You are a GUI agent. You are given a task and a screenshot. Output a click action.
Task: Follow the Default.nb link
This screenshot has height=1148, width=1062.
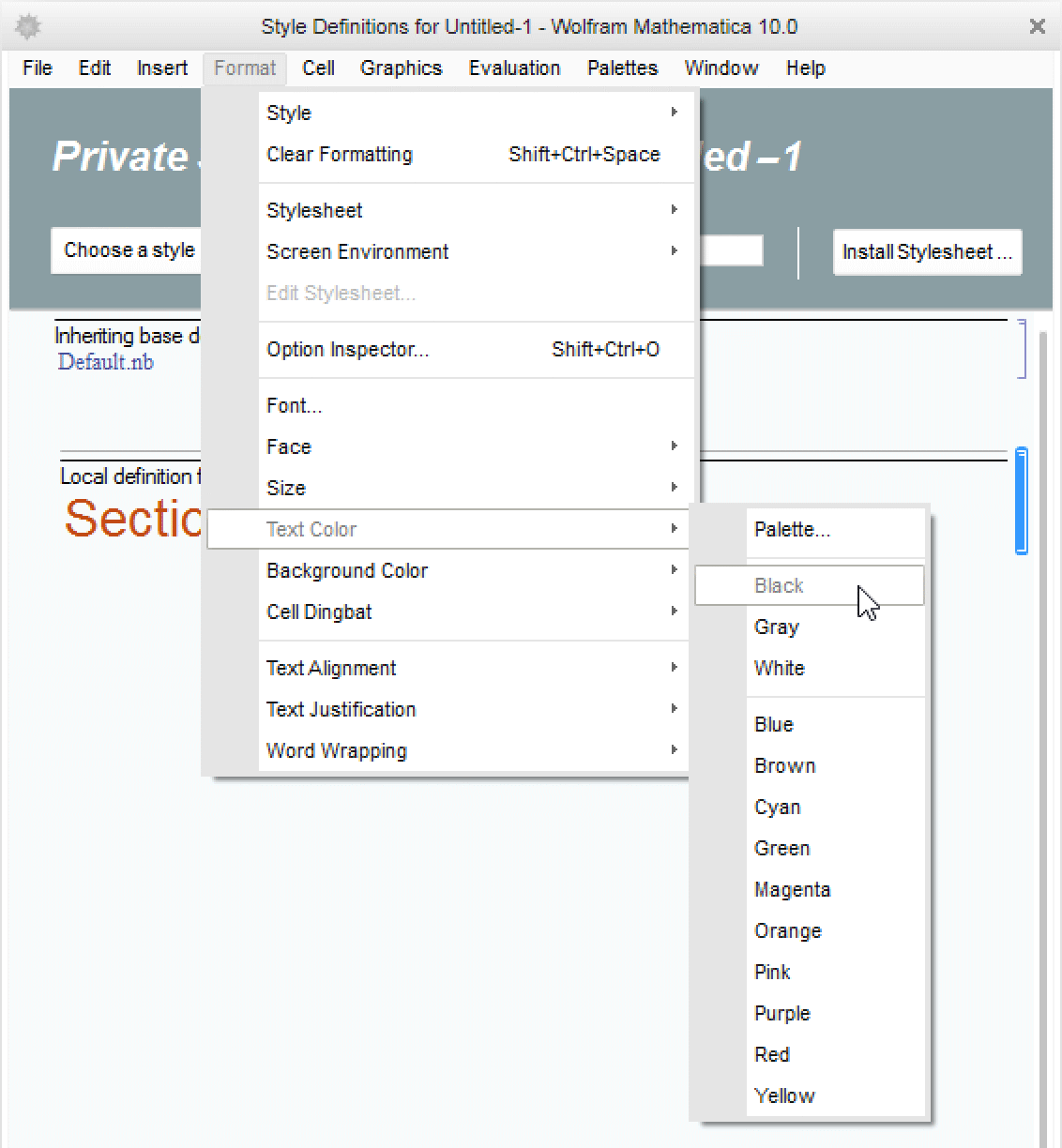105,362
